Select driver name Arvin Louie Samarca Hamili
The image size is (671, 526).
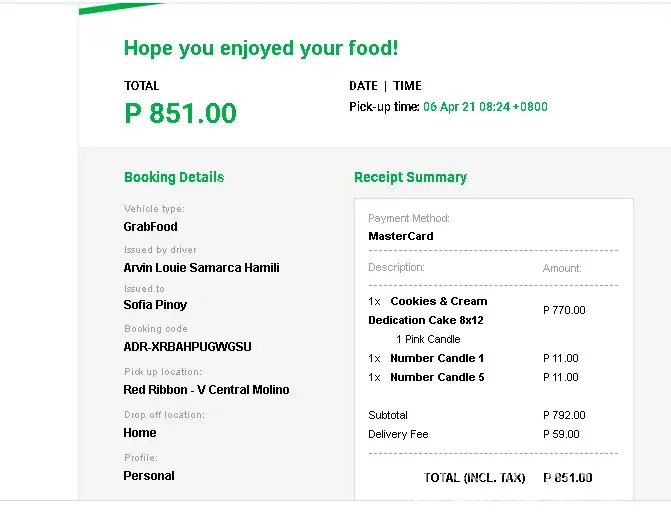(x=201, y=268)
